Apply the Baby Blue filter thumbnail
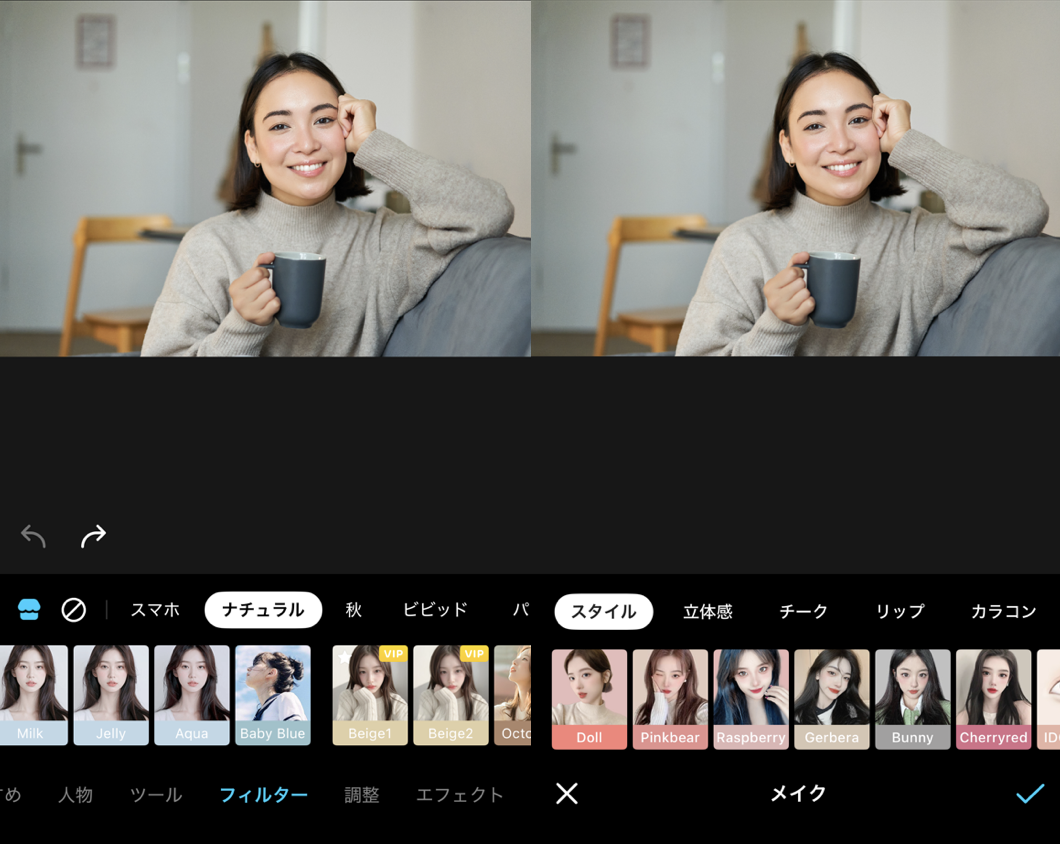This screenshot has height=844, width=1060. 273,695
